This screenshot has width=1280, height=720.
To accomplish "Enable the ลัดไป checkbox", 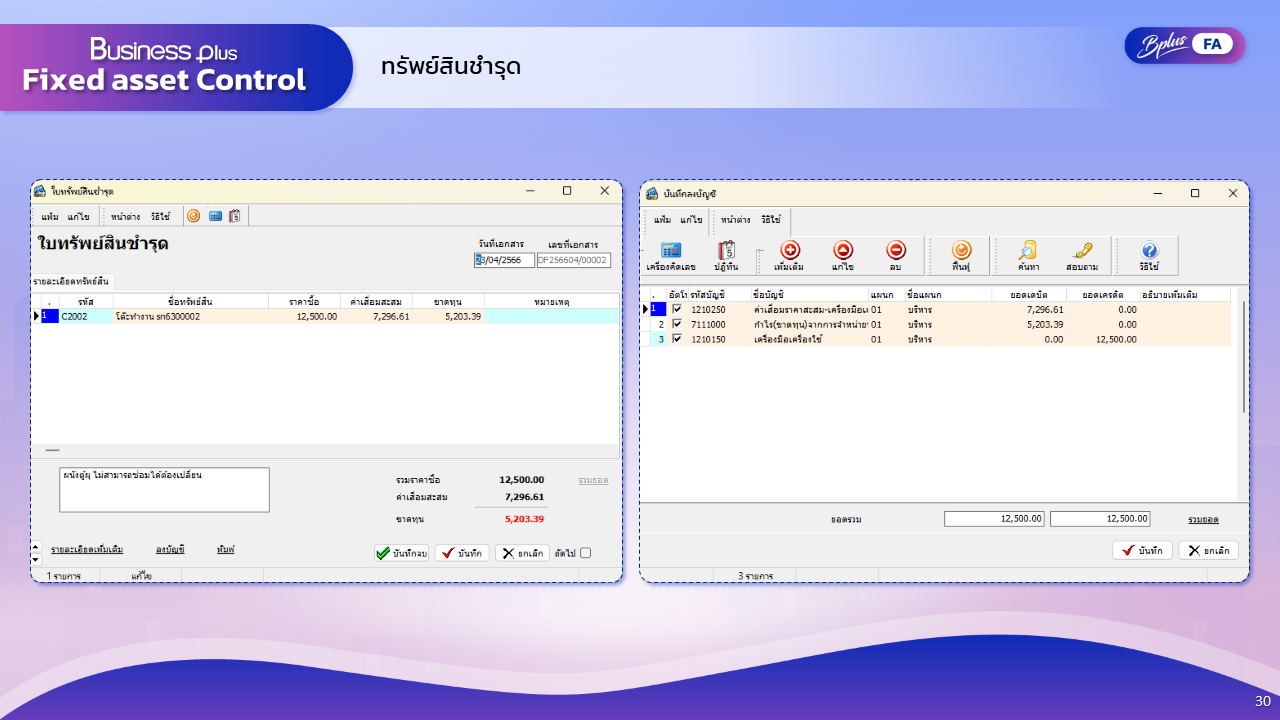I will point(588,552).
